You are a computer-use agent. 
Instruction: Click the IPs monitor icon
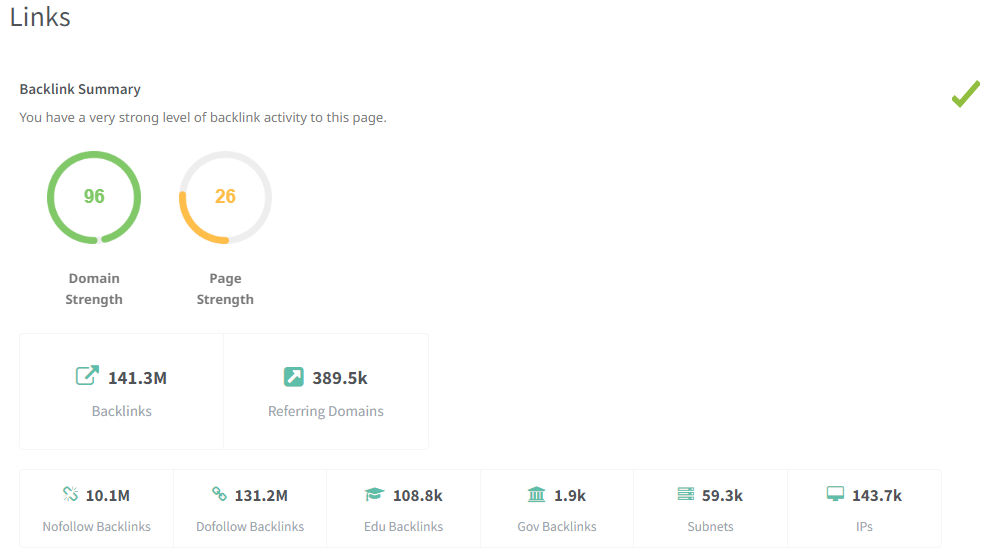(x=835, y=494)
